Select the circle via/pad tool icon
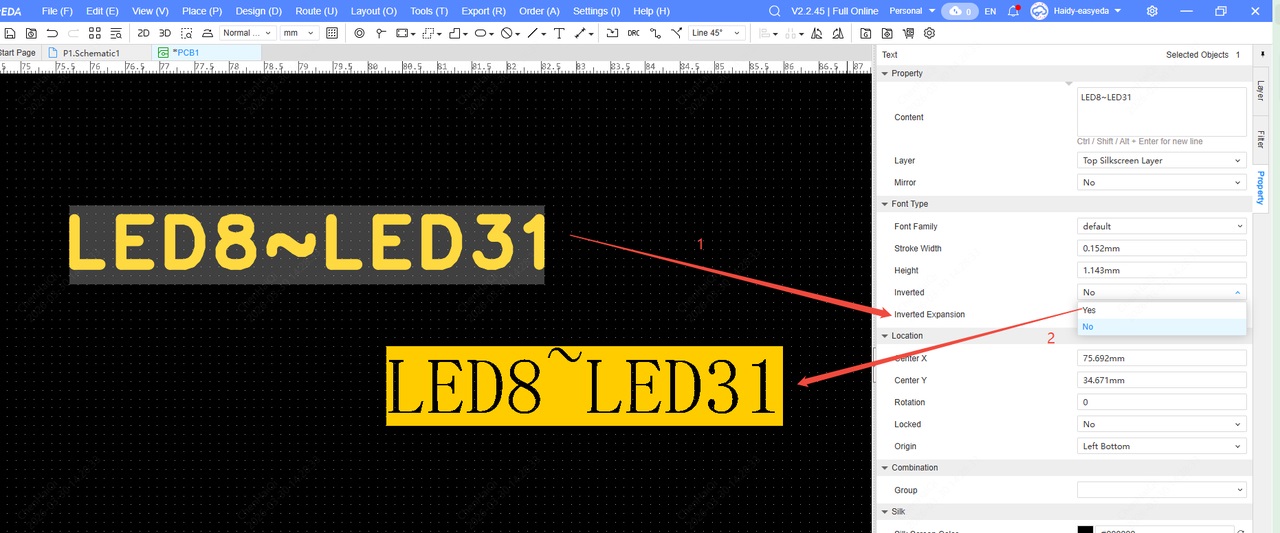 359,33
